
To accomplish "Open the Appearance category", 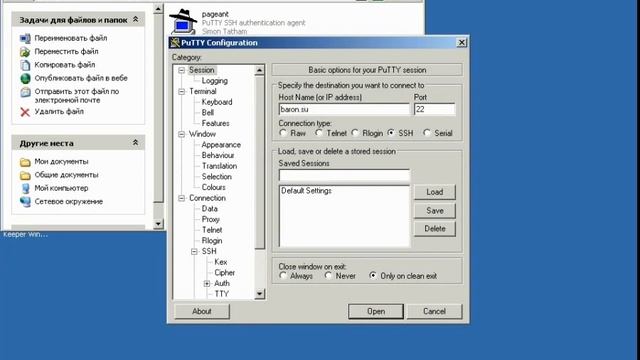I will [x=221, y=145].
